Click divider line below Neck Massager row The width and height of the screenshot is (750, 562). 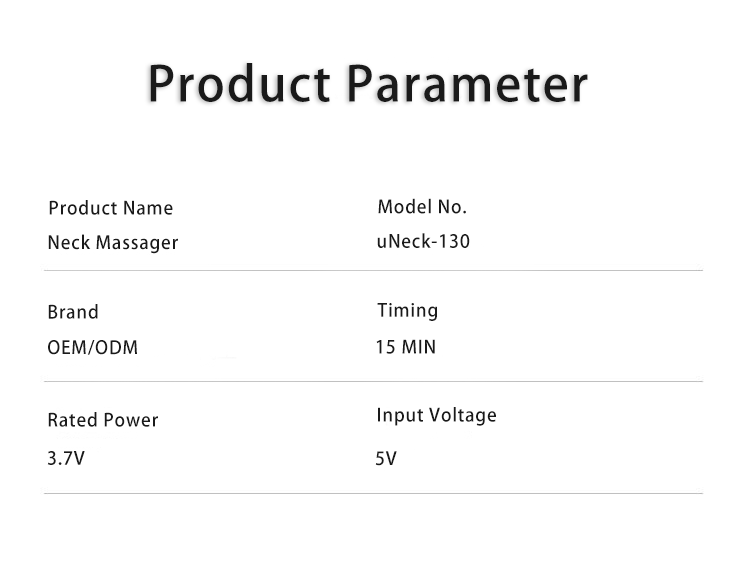click(373, 270)
